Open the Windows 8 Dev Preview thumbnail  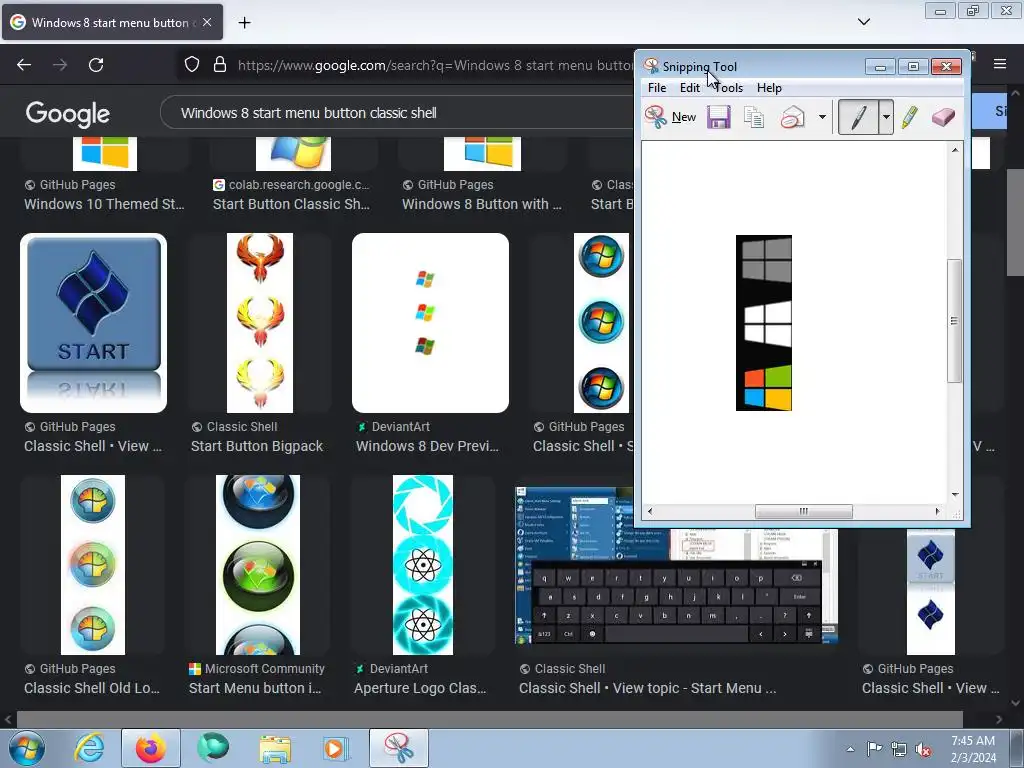point(430,323)
